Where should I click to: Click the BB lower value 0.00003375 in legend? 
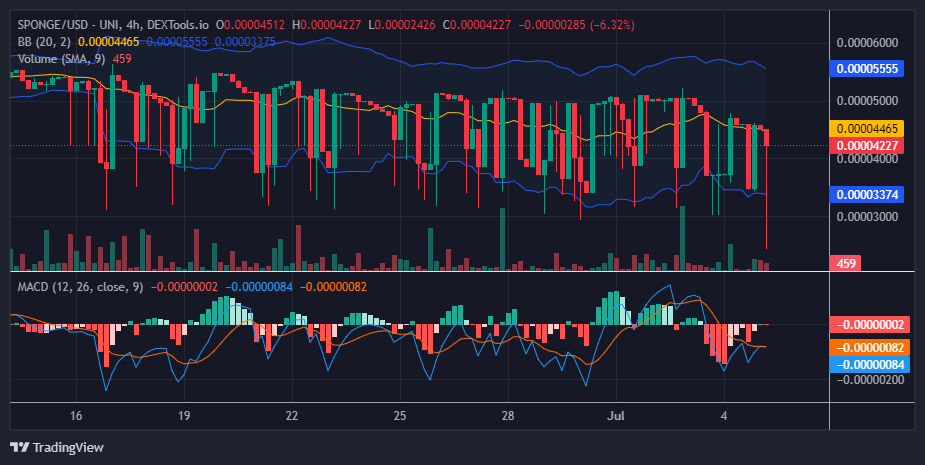pos(245,42)
